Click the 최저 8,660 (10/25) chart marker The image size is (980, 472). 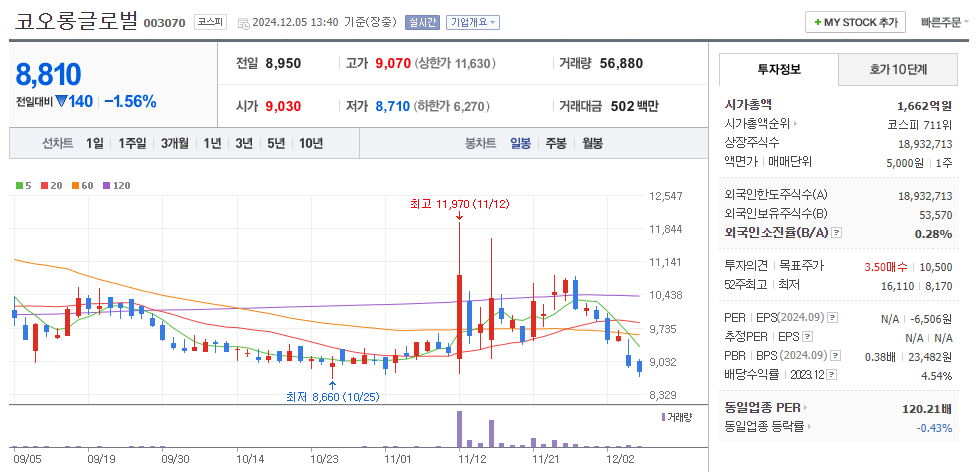click(x=332, y=397)
